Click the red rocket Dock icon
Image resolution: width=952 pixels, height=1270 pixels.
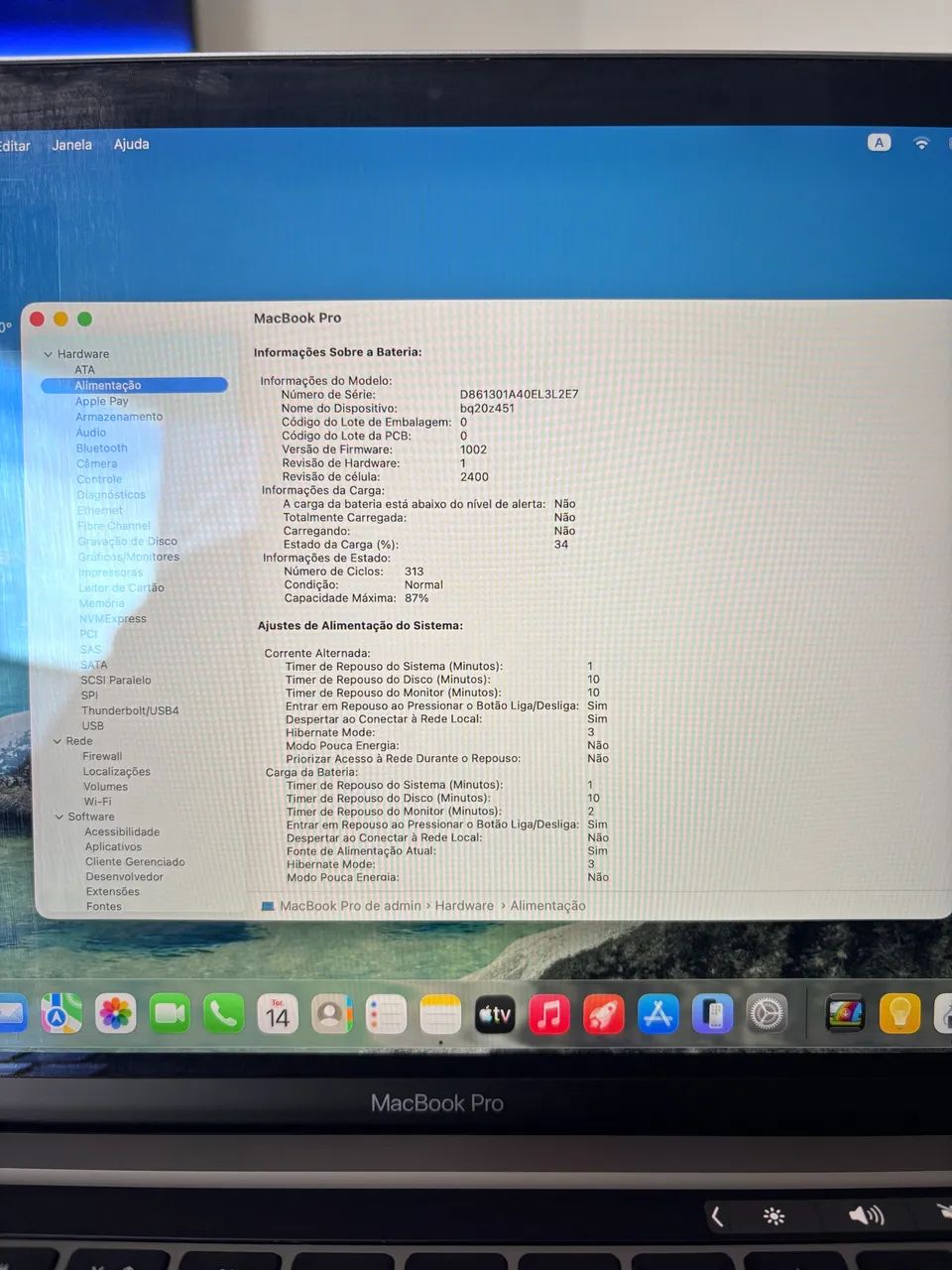[604, 1014]
